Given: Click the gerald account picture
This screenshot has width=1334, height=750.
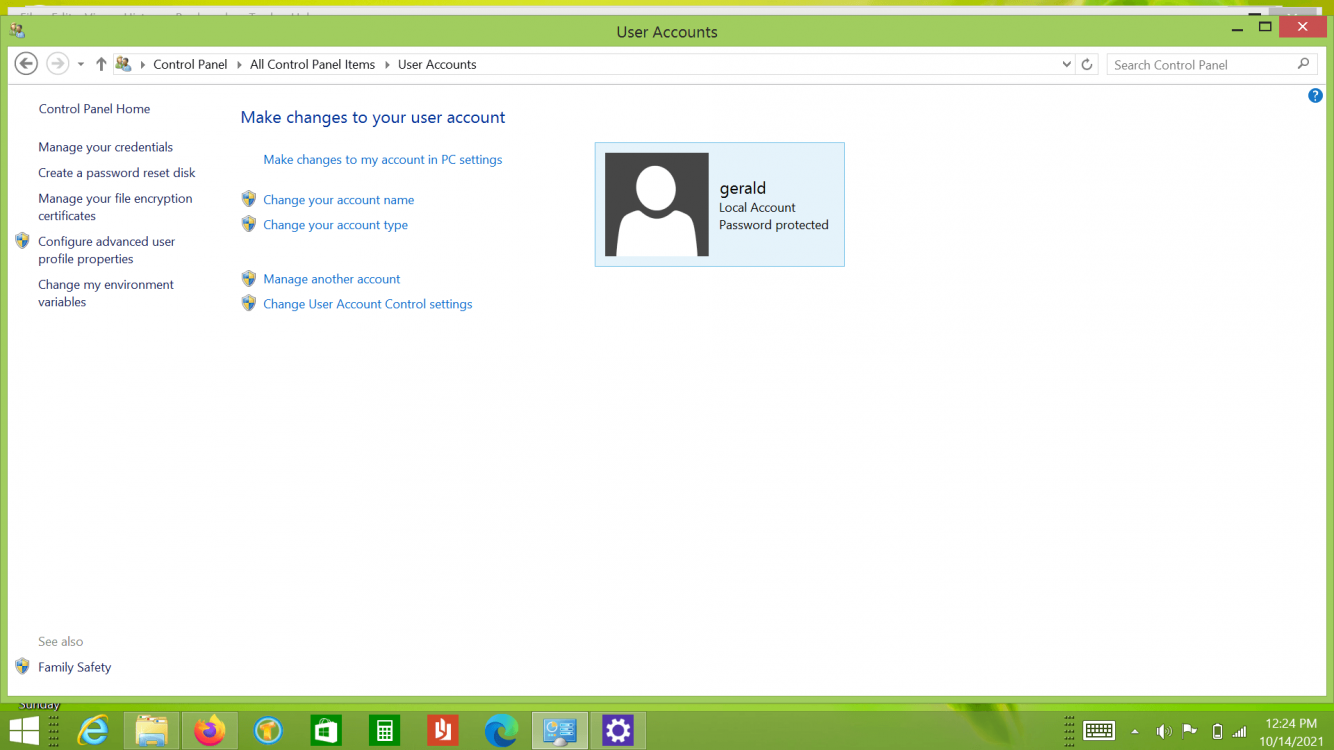Looking at the screenshot, I should [657, 205].
